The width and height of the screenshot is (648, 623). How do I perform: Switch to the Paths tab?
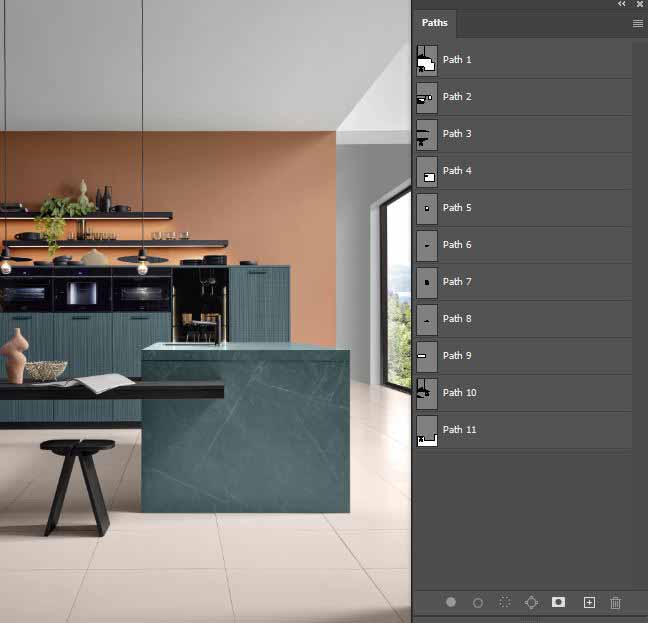point(435,23)
